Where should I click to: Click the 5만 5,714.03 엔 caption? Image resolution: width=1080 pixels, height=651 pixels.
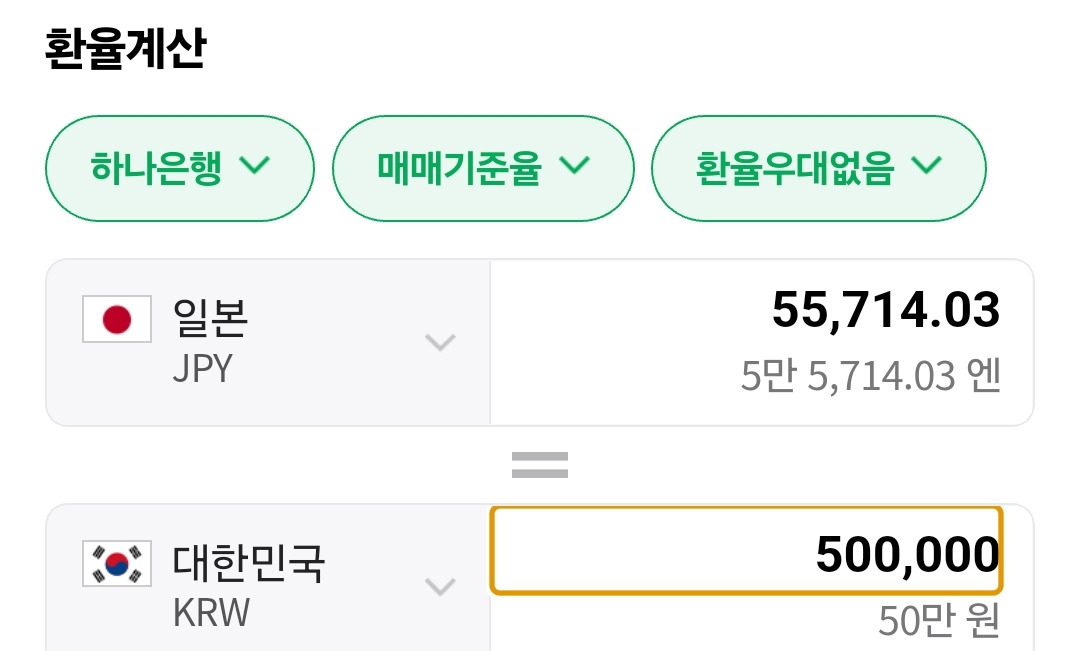click(x=870, y=377)
